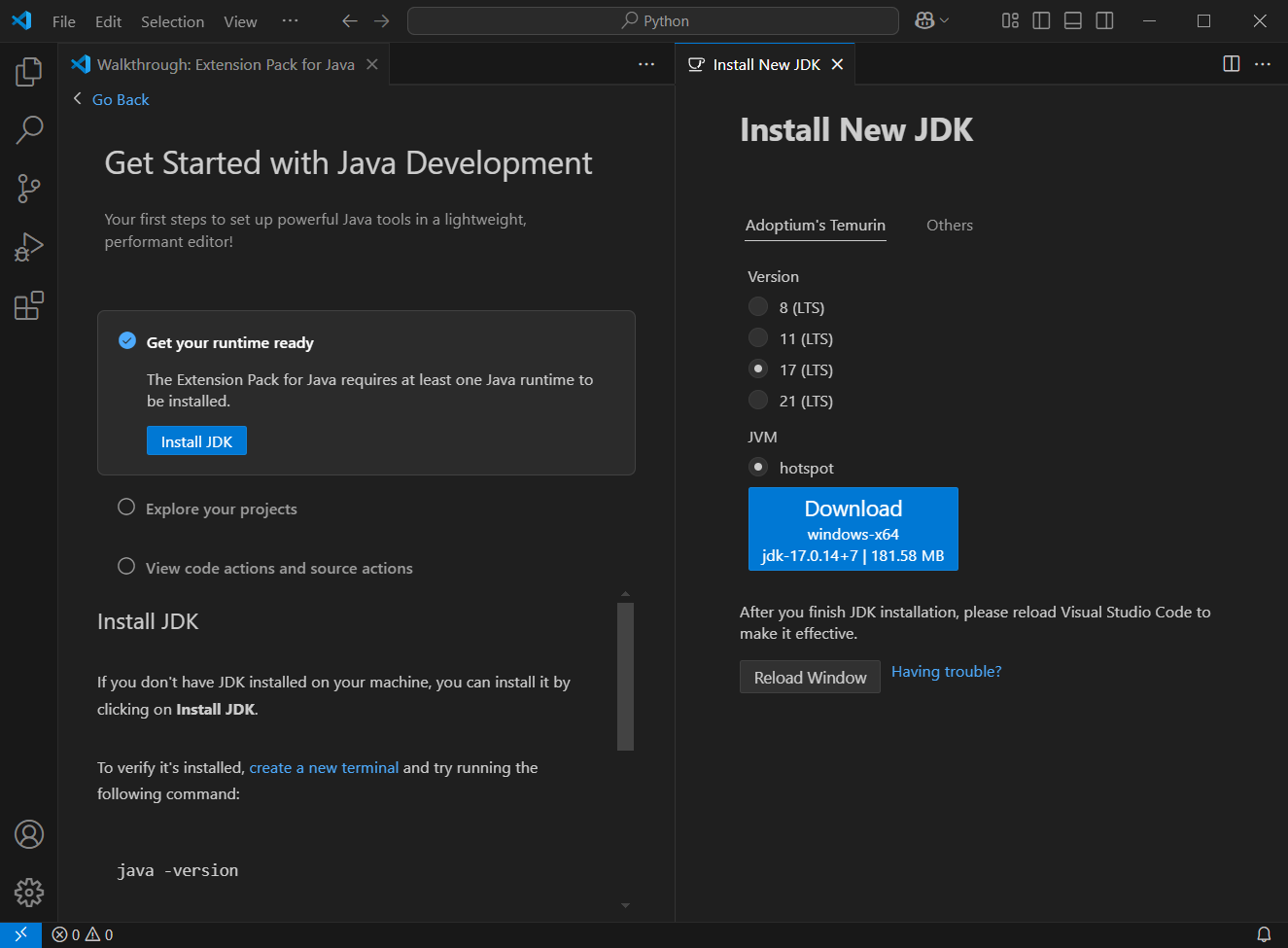
Task: Select JDK version 8 (LTS)
Action: coord(758,307)
